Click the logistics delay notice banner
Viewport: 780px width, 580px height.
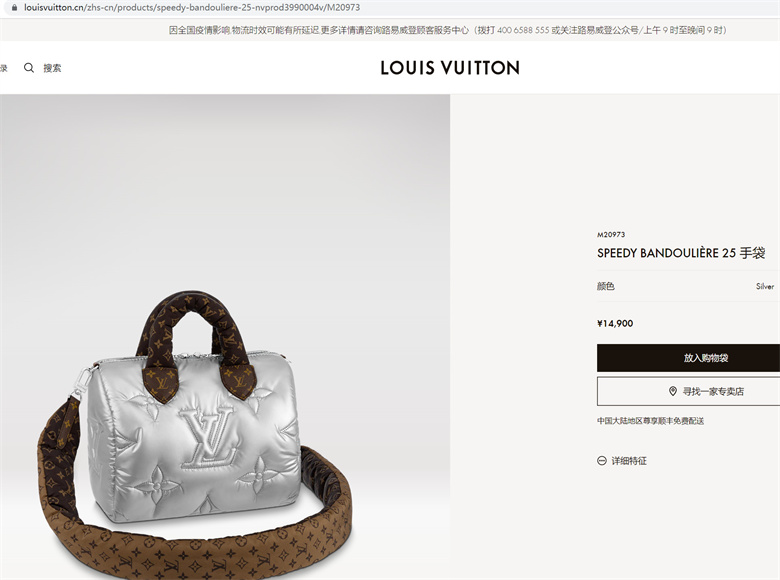[448, 30]
